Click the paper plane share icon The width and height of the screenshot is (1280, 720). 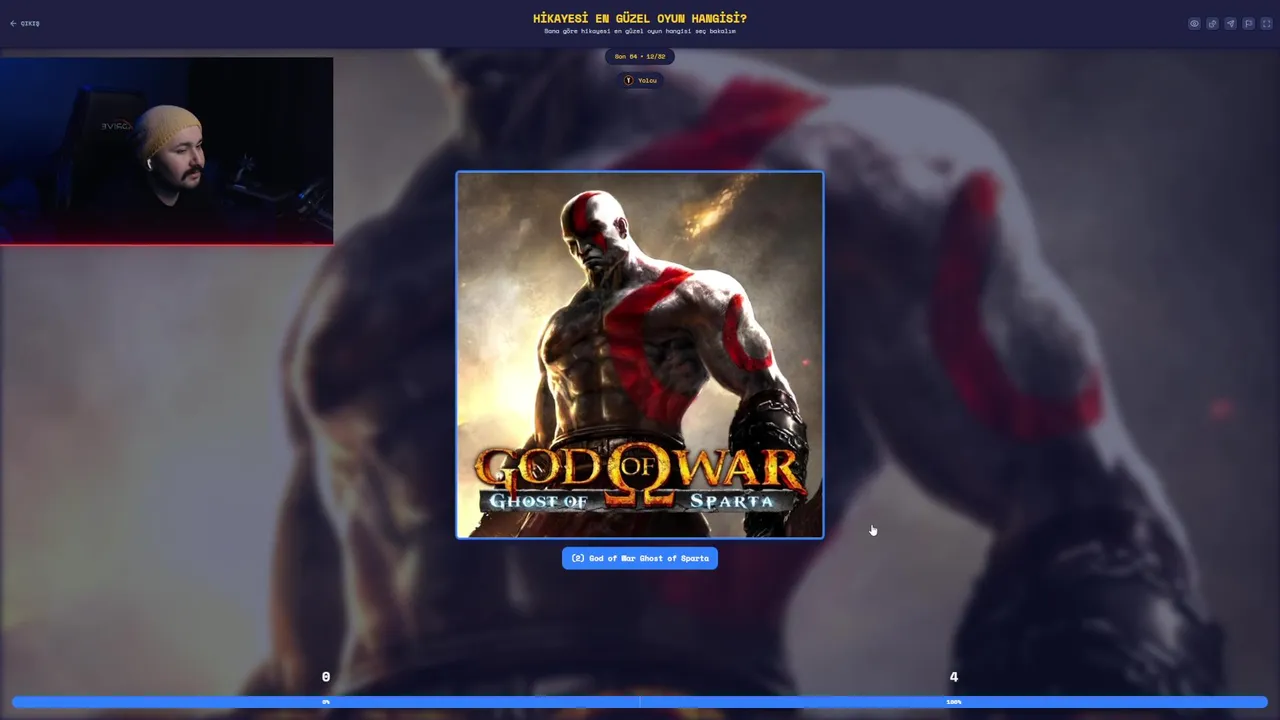pyautogui.click(x=1230, y=23)
